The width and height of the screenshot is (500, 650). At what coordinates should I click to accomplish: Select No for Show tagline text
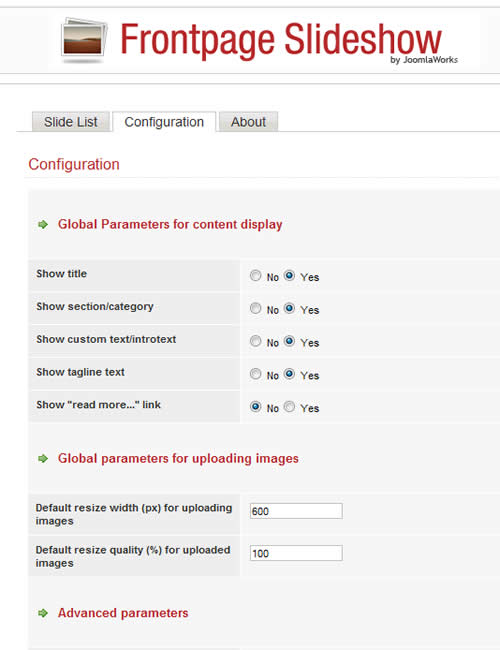(x=255, y=374)
